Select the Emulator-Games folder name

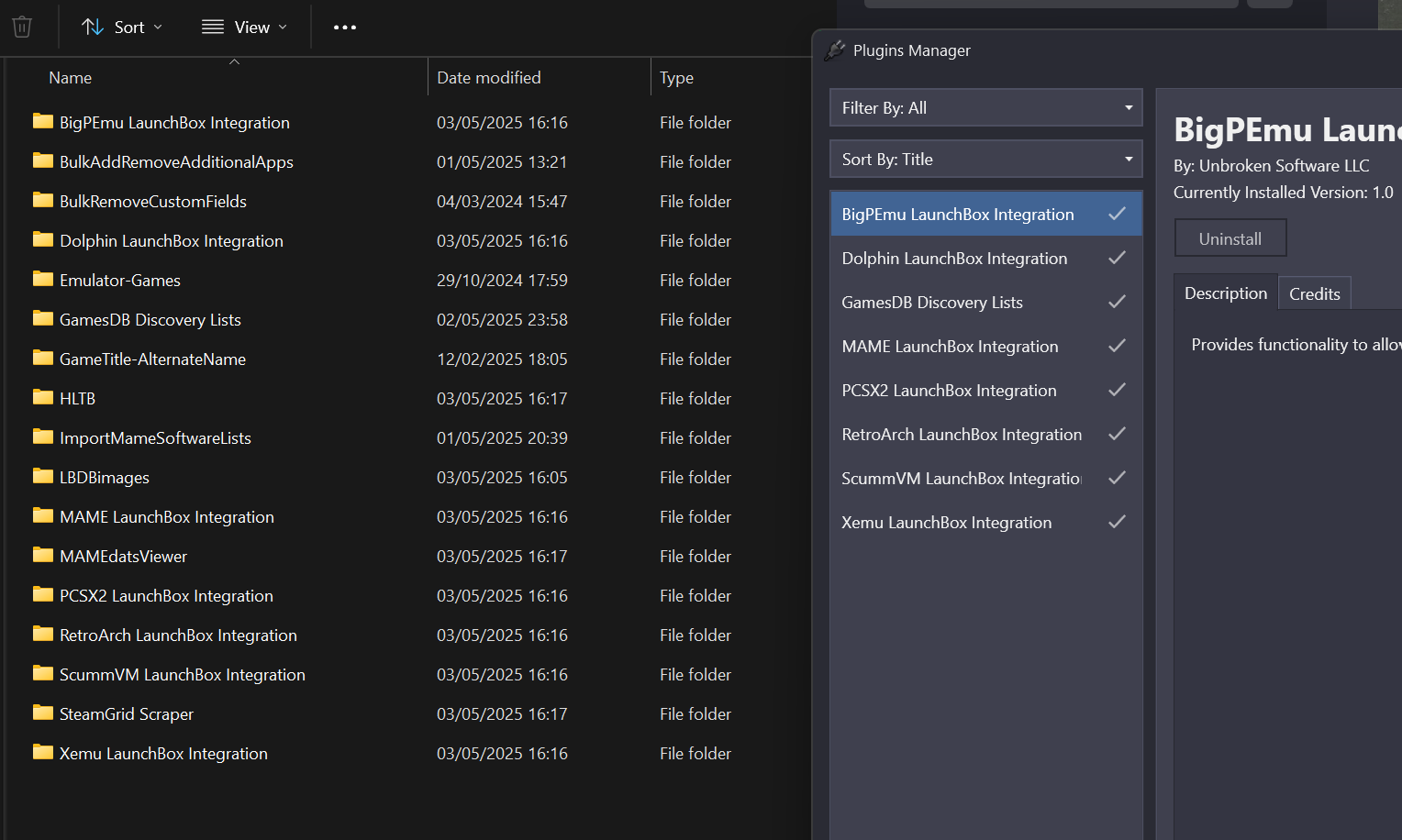click(x=120, y=281)
